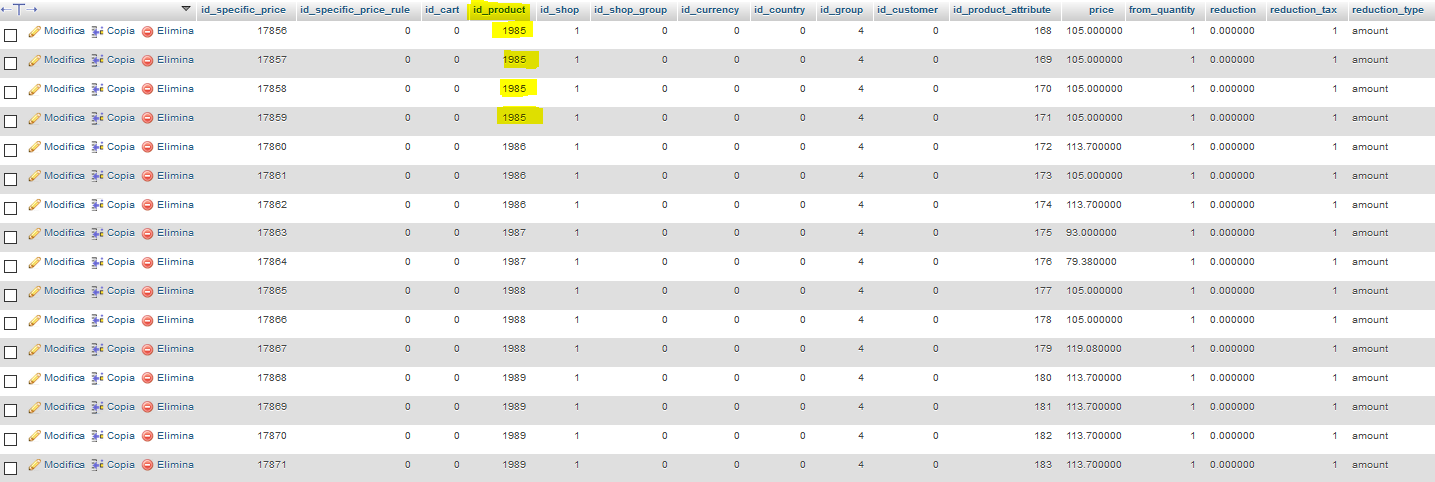Click the id_product_attribute value 183
Screen dimensions: 1435x482
(1043, 465)
